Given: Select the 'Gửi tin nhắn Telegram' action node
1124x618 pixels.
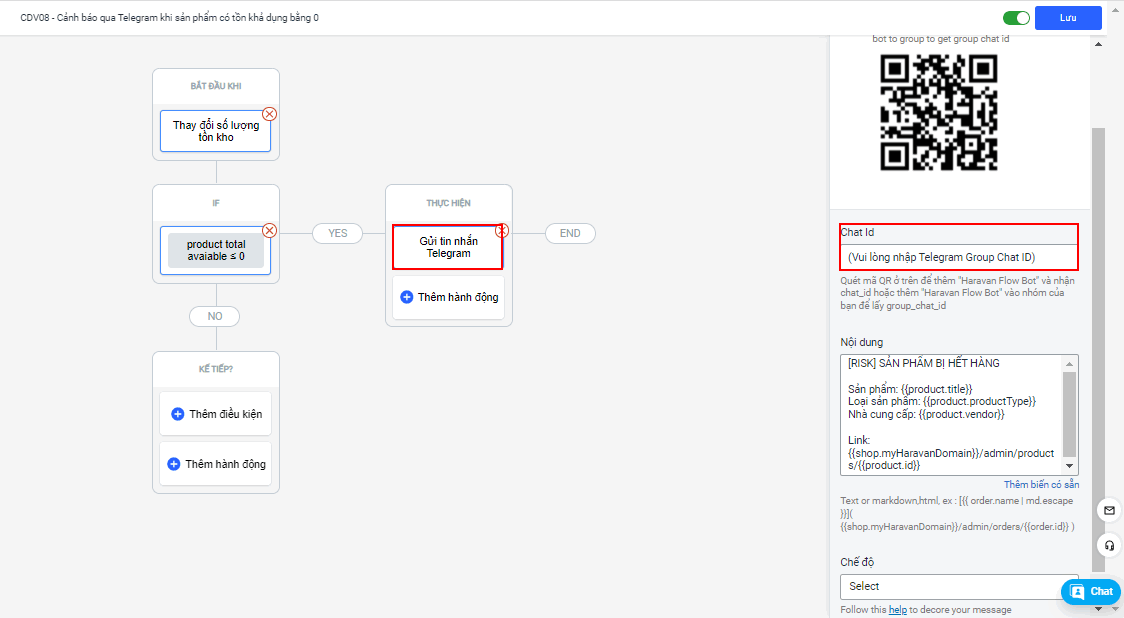Looking at the screenshot, I should point(448,247).
